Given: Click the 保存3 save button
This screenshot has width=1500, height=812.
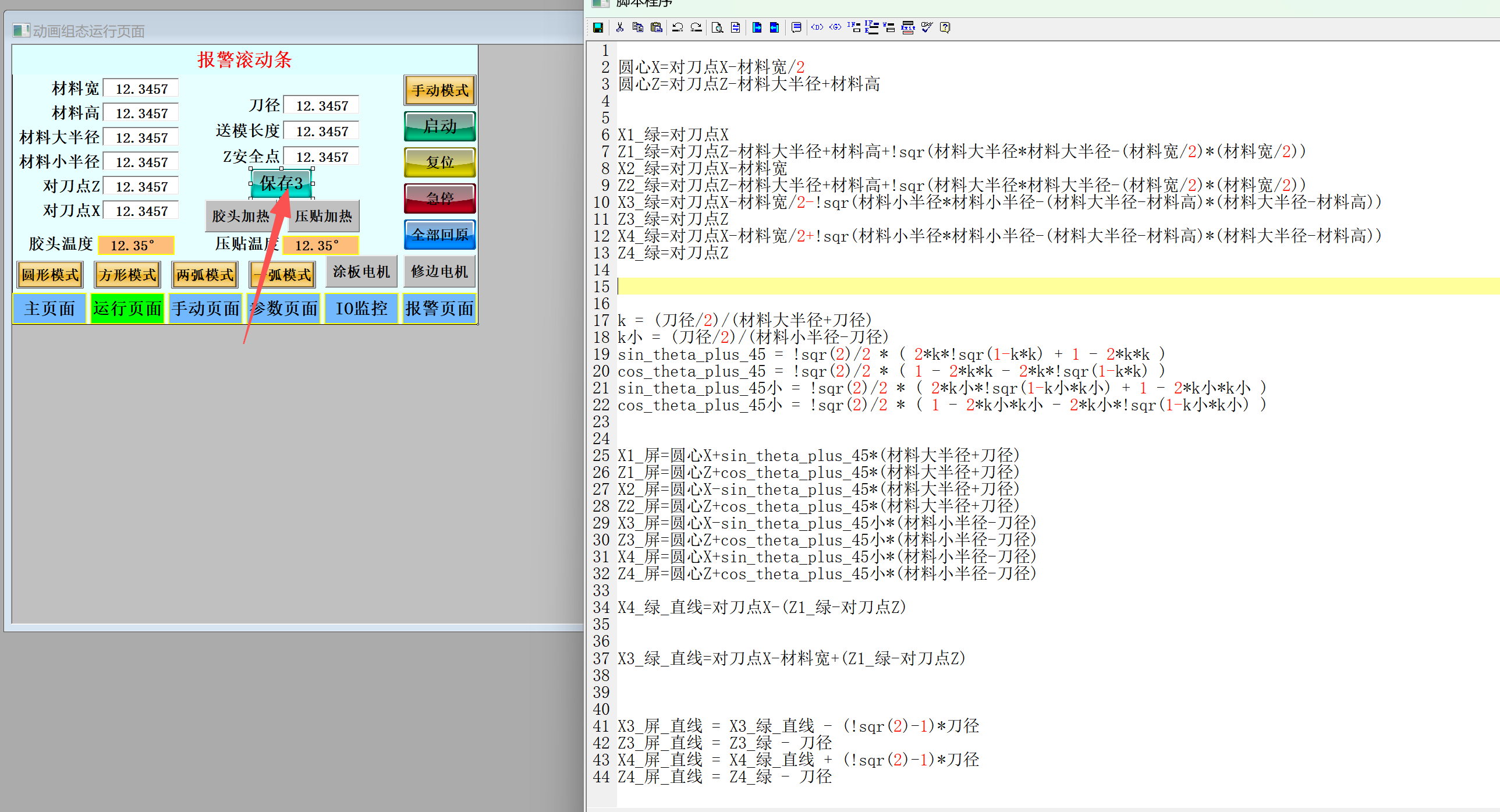Looking at the screenshot, I should pos(282,183).
